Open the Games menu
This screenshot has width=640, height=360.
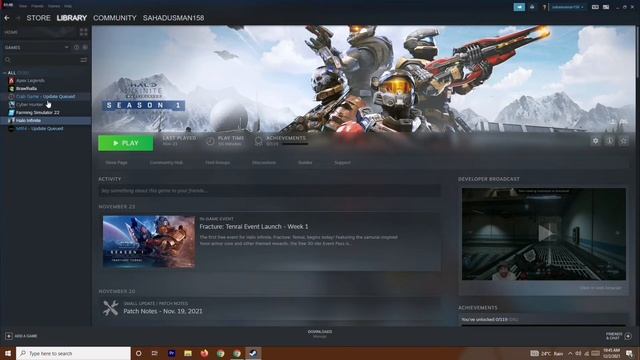tap(54, 6)
